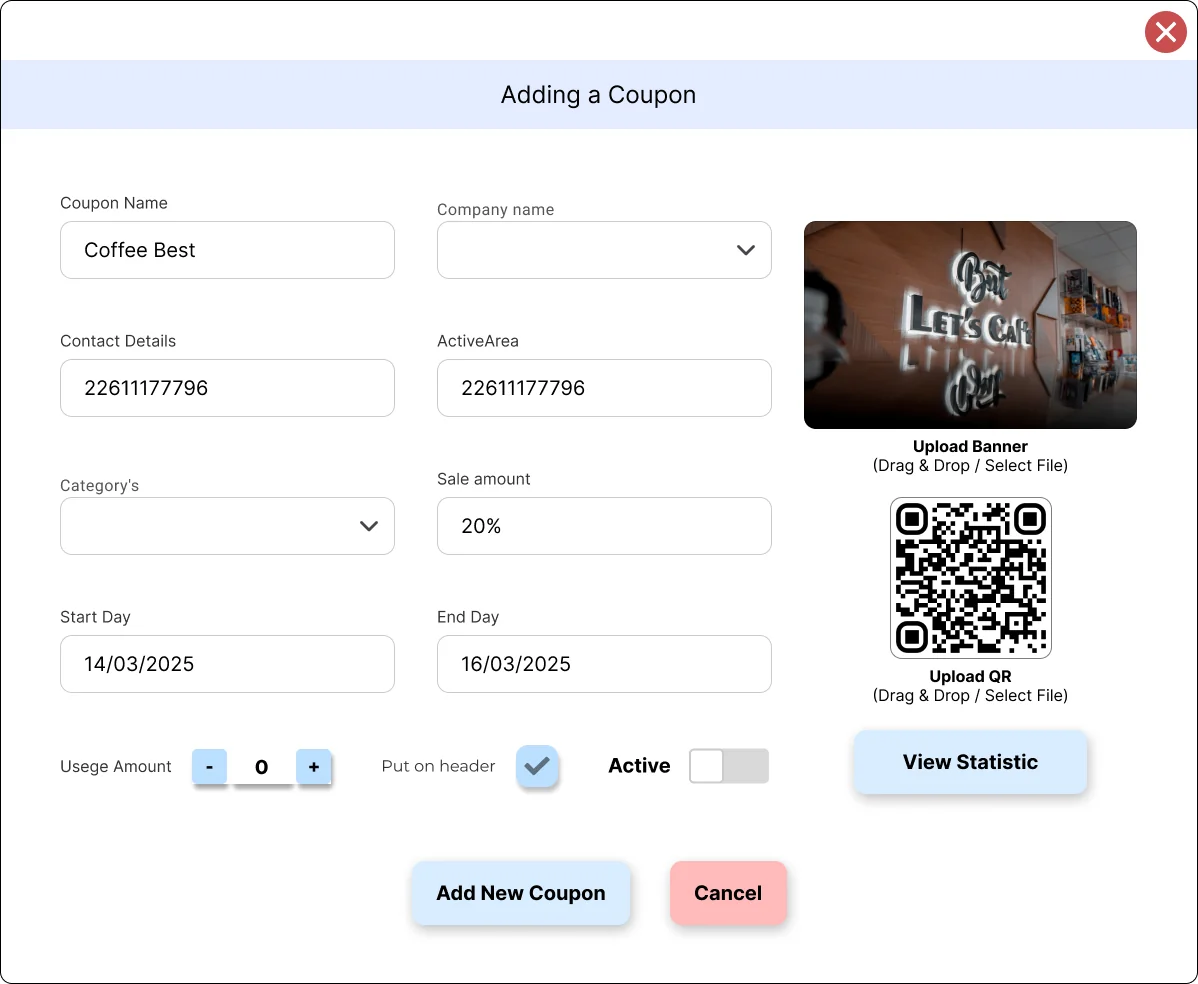Decrease Usege Amount with the minus button
1198x984 pixels.
pyautogui.click(x=209, y=766)
